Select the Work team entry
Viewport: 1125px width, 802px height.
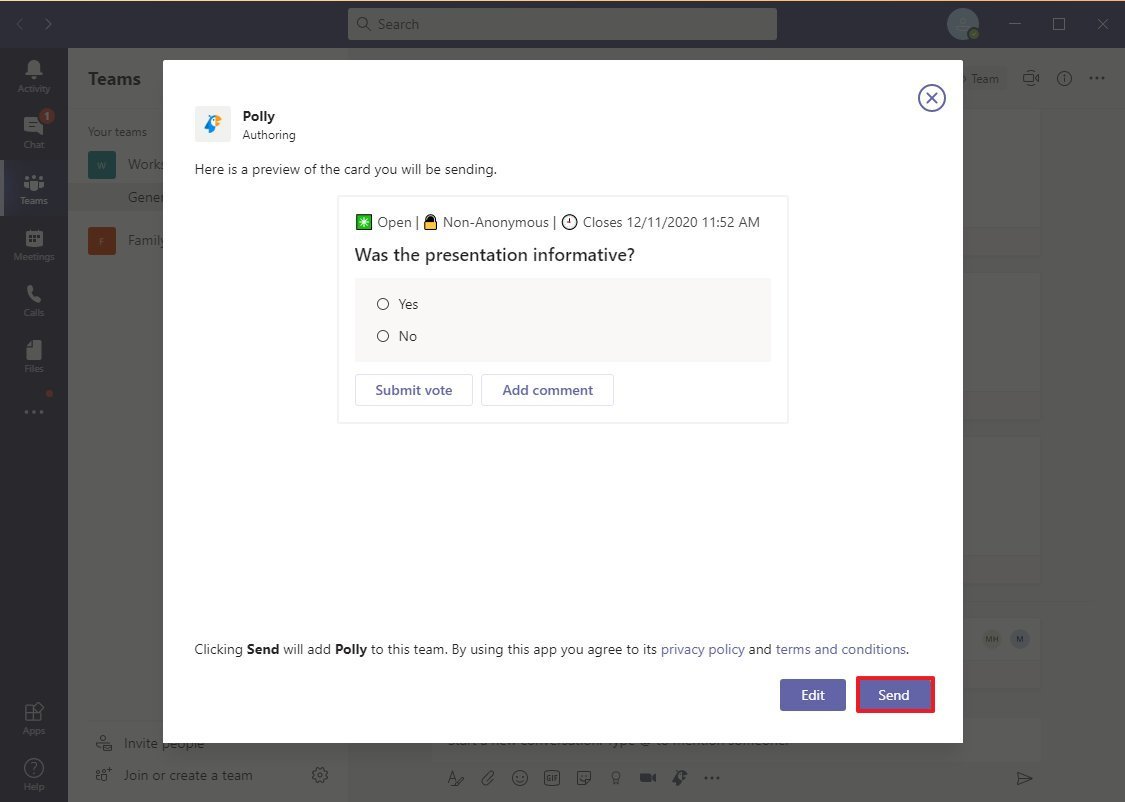tap(126, 164)
